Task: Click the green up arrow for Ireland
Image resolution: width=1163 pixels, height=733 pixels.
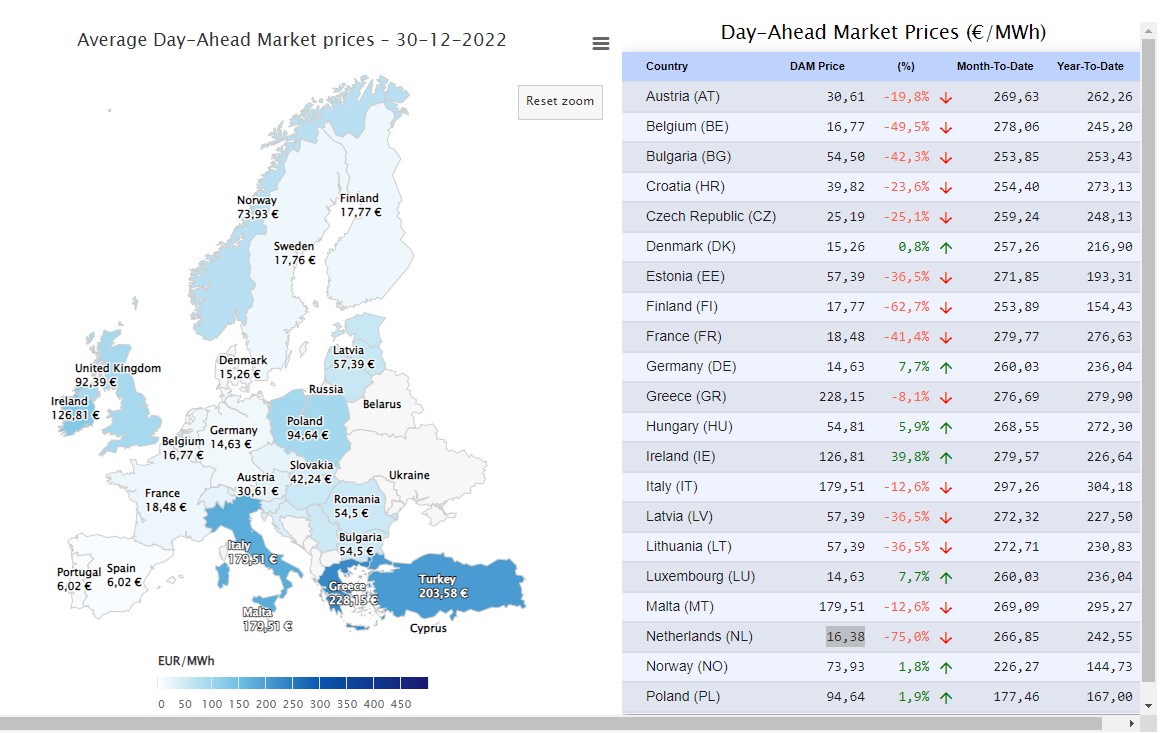Action: [x=945, y=457]
